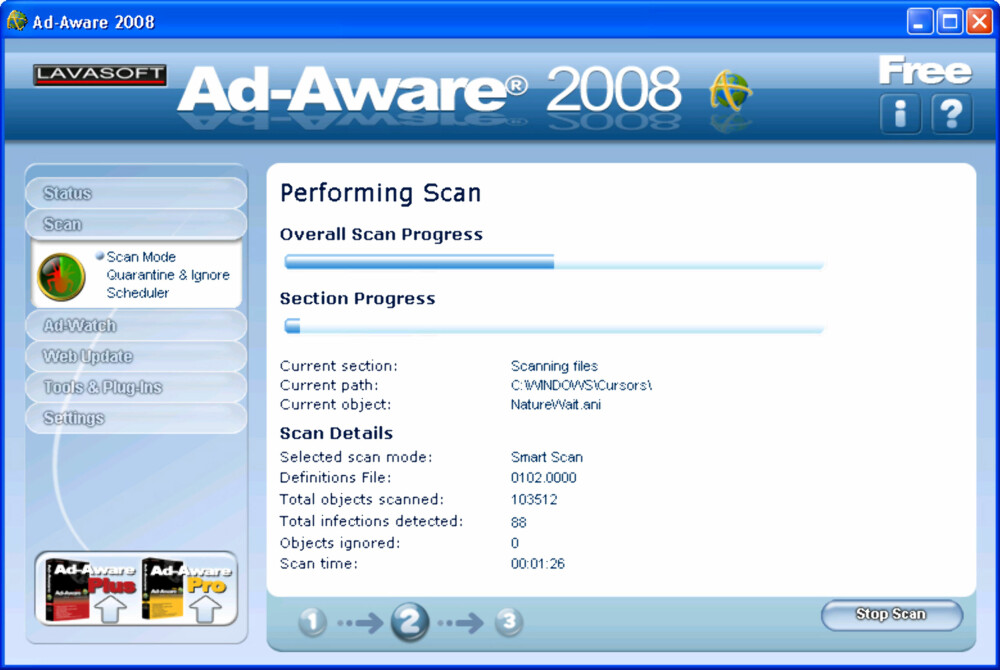1000x670 pixels.
Task: Click the Ad-Aware Plus upgrade box
Action: click(x=91, y=590)
